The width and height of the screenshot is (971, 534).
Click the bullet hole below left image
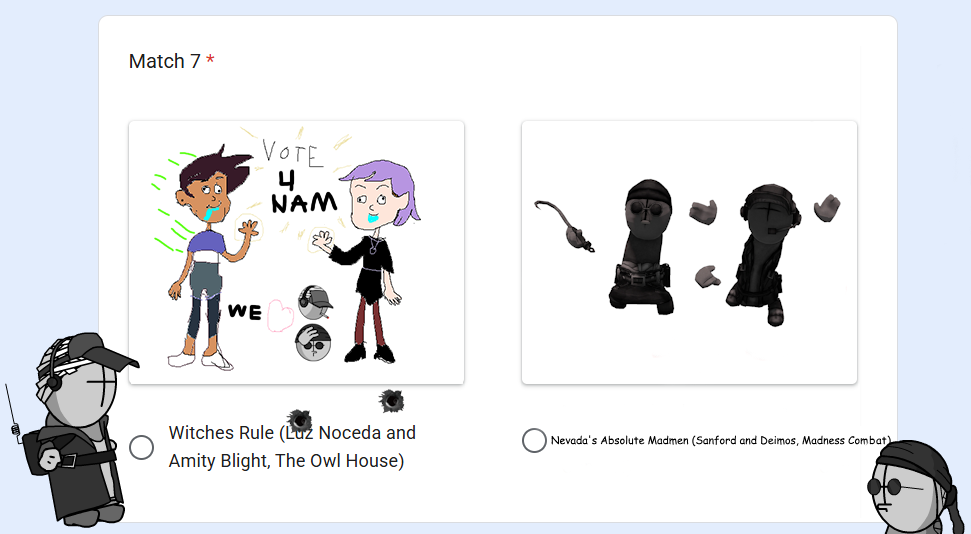pyautogui.click(x=391, y=401)
